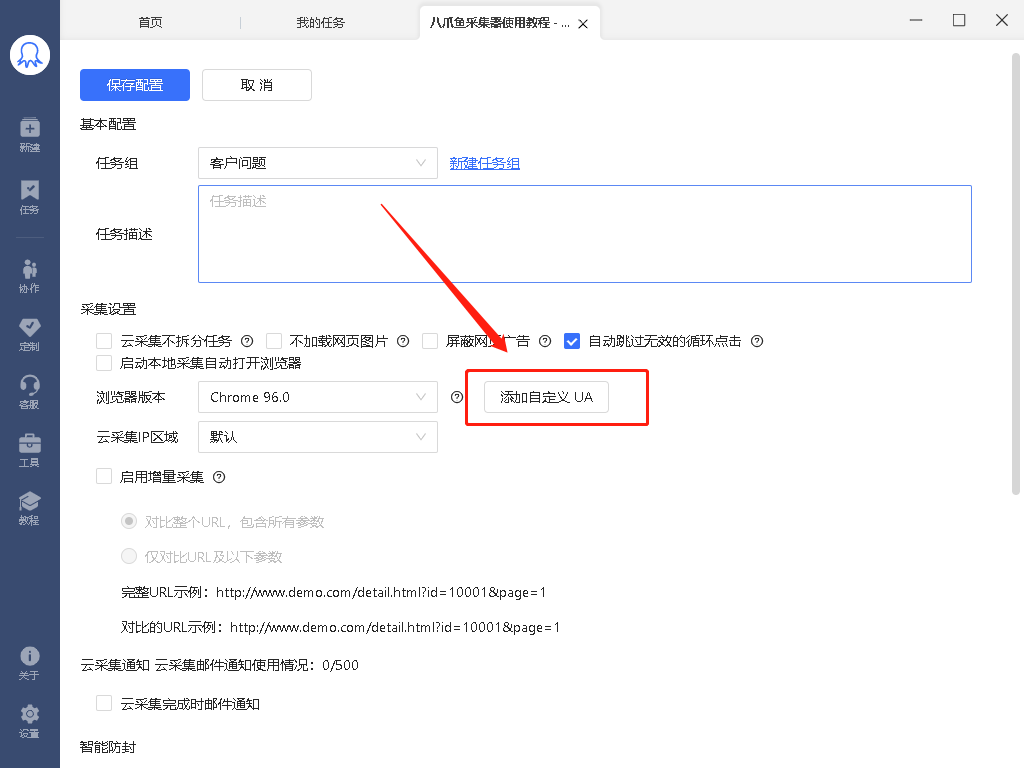The width and height of the screenshot is (1024, 768).
Task: Open the 设置 settings gear icon
Action: point(29,722)
